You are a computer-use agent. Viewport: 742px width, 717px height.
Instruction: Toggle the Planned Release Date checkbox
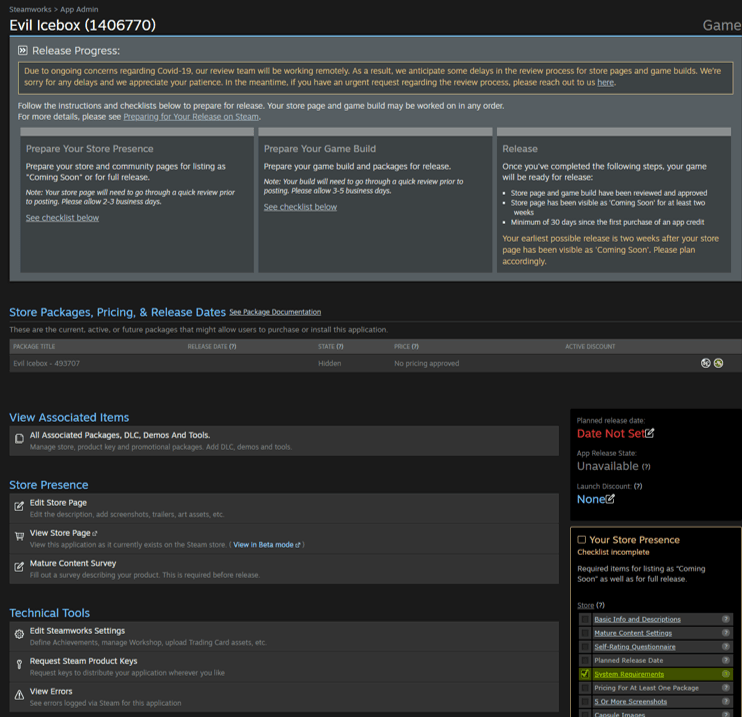pos(585,660)
